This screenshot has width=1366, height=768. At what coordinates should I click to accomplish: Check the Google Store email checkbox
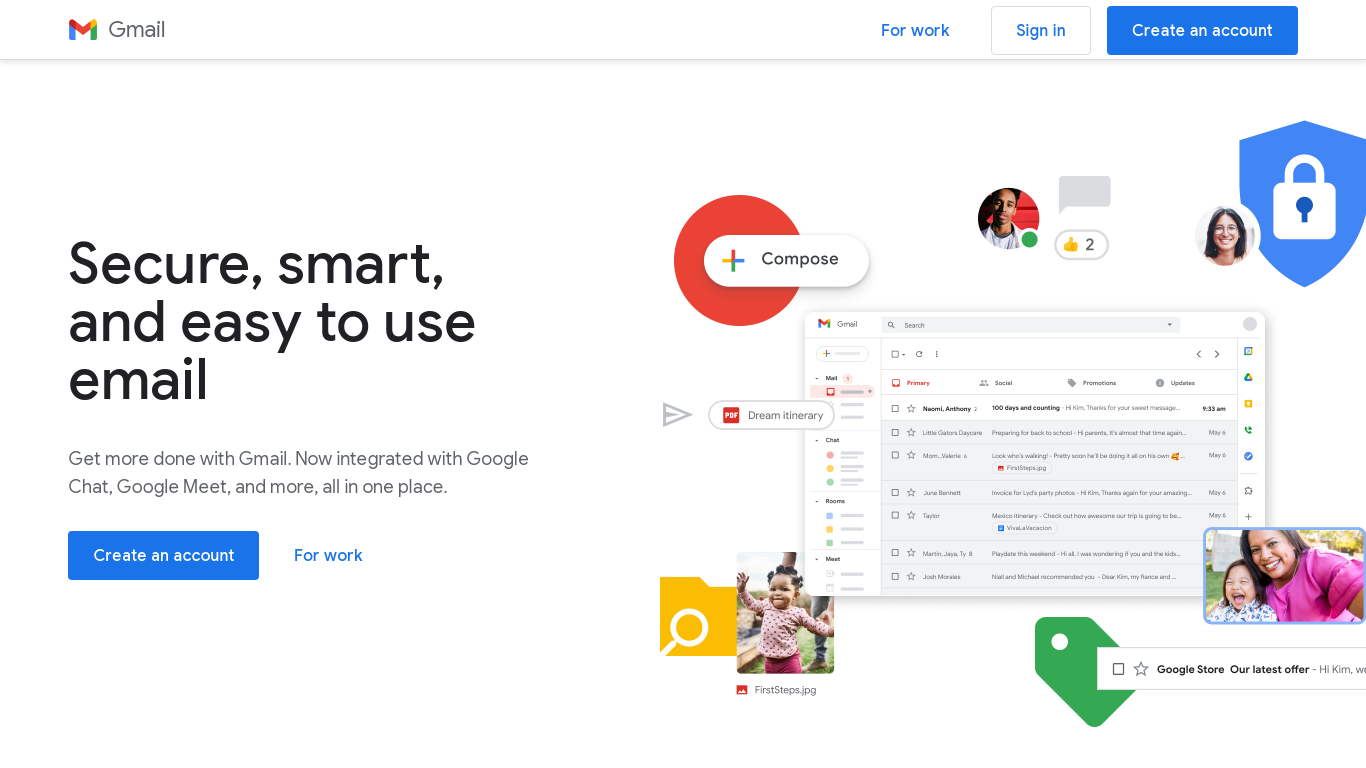pos(1118,669)
